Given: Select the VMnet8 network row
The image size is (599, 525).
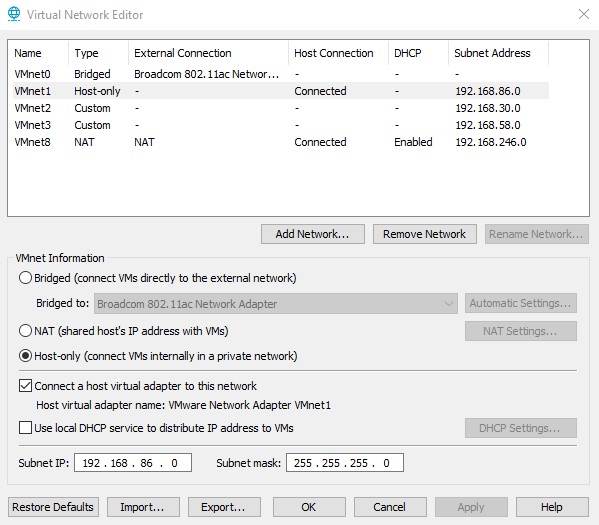Looking at the screenshot, I should [x=281, y=142].
